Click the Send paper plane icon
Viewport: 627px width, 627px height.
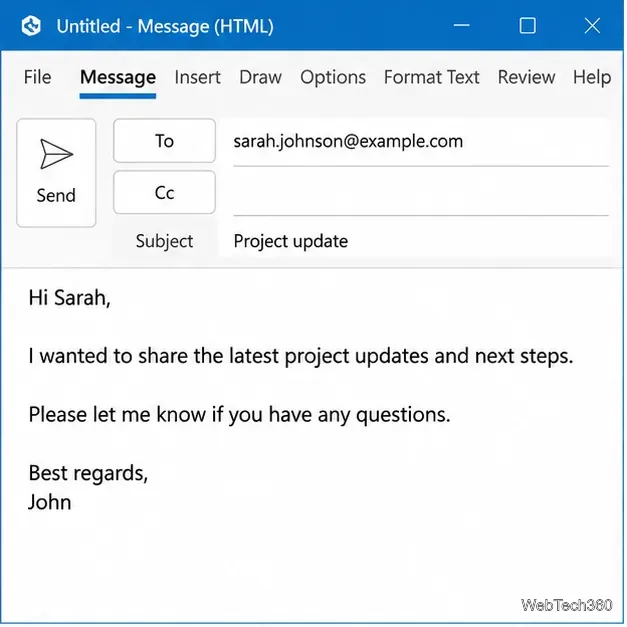pos(56,154)
